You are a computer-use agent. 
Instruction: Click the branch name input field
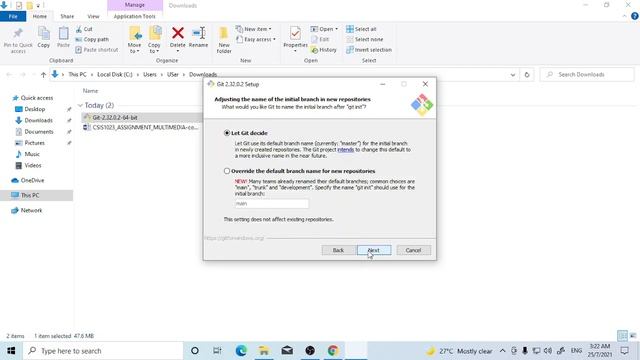click(272, 203)
